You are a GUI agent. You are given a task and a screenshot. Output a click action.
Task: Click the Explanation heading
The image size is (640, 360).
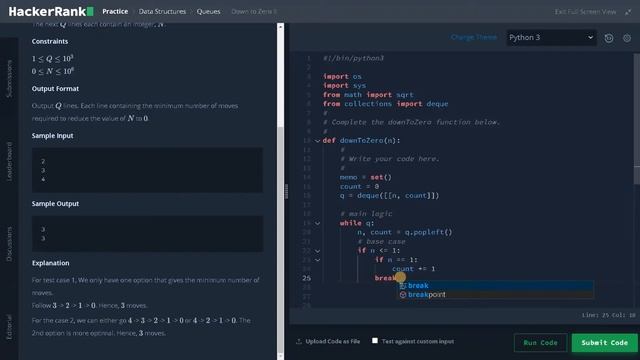tap(51, 263)
